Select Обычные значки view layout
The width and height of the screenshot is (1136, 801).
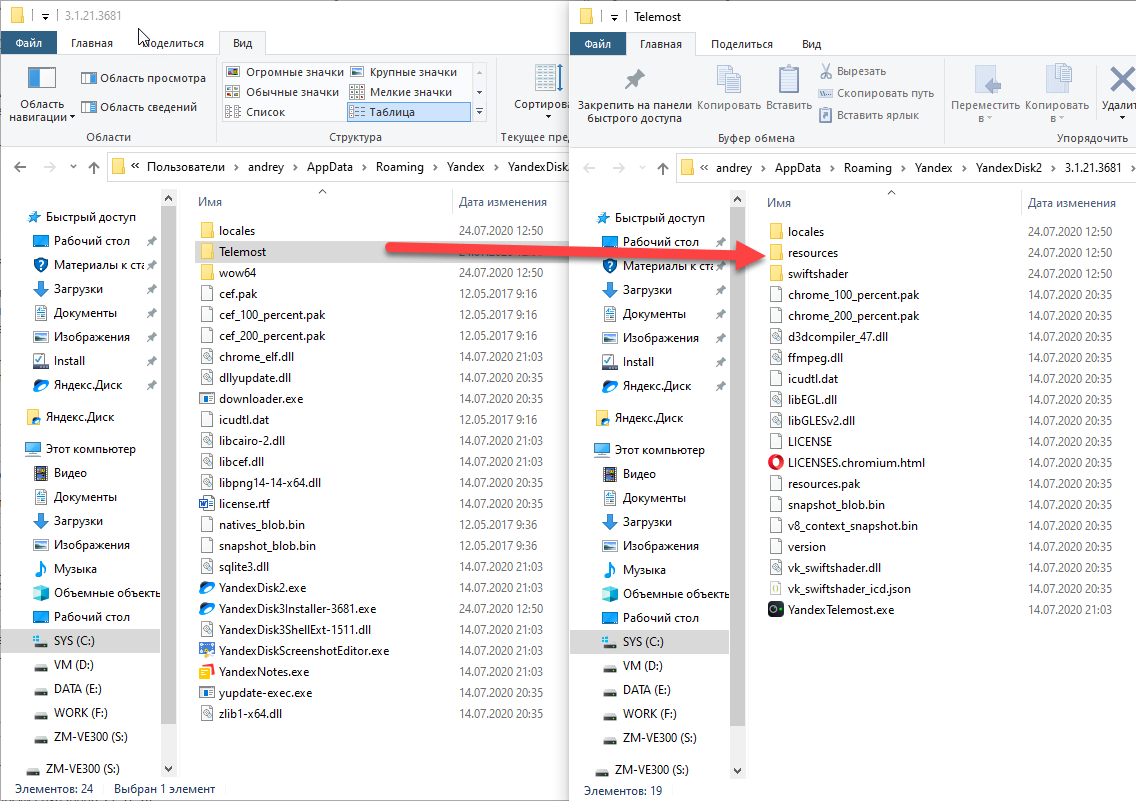[283, 92]
